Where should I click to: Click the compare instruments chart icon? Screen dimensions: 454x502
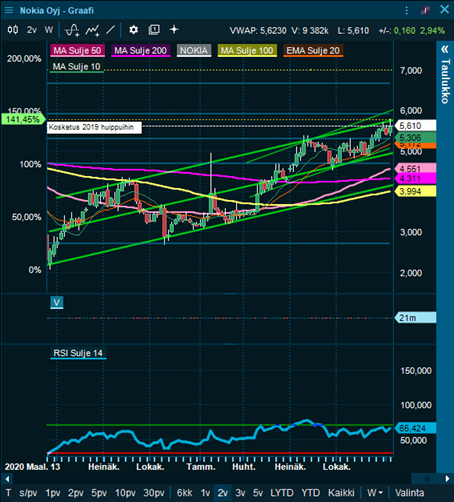(92, 30)
